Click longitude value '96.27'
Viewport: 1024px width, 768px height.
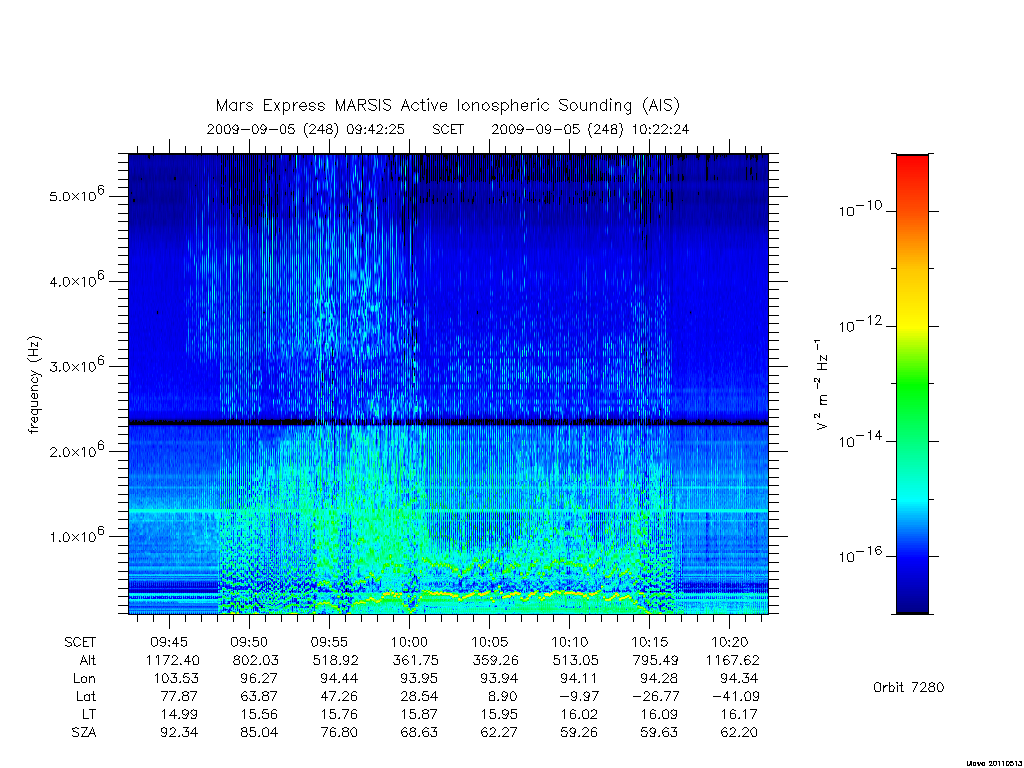(x=259, y=679)
